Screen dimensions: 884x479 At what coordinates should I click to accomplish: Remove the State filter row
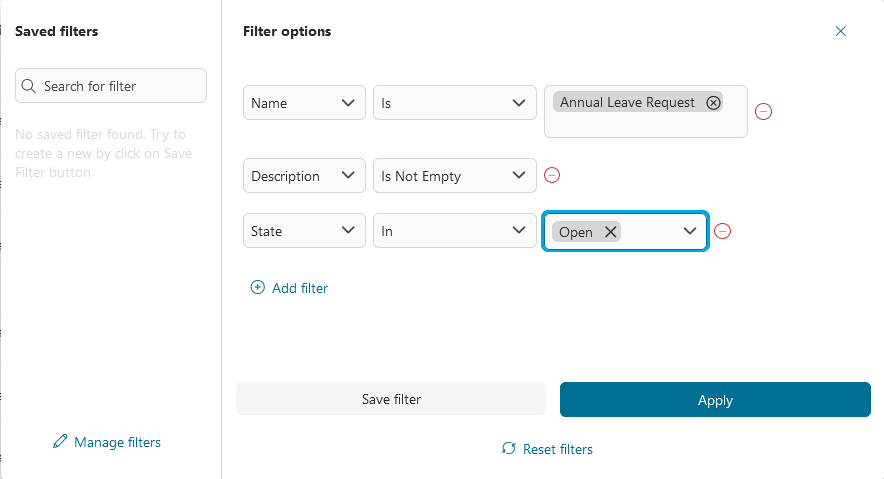723,231
